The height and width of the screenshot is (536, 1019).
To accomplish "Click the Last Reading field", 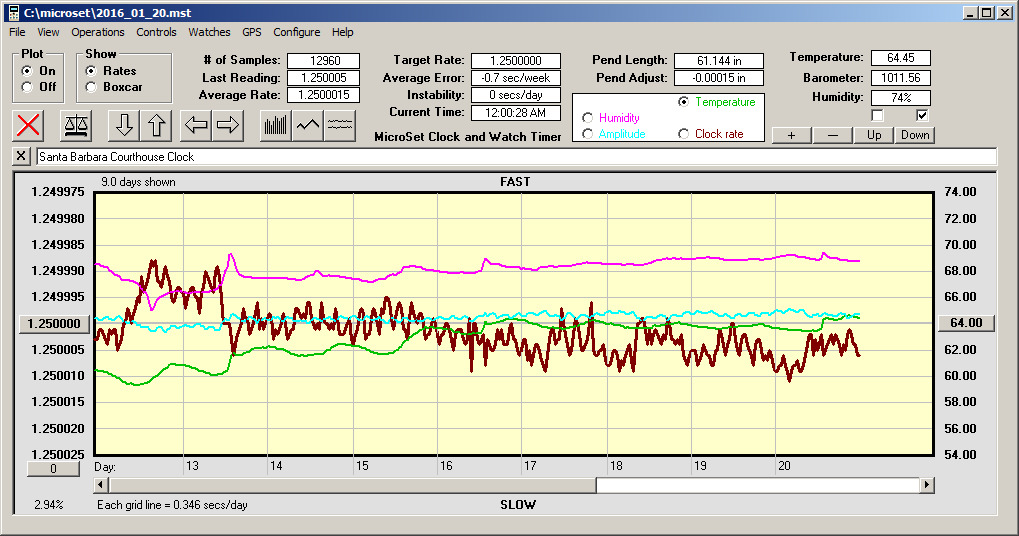I will [x=324, y=78].
